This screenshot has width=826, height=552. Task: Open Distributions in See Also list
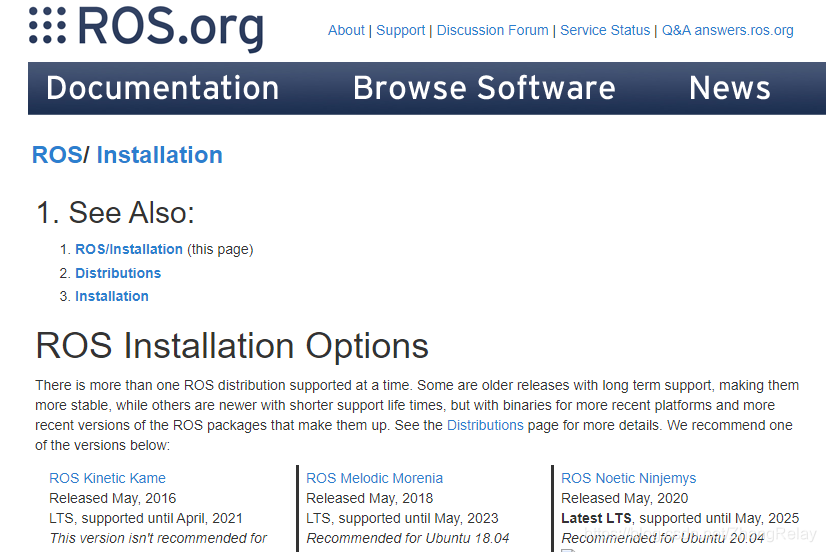pyautogui.click(x=118, y=273)
